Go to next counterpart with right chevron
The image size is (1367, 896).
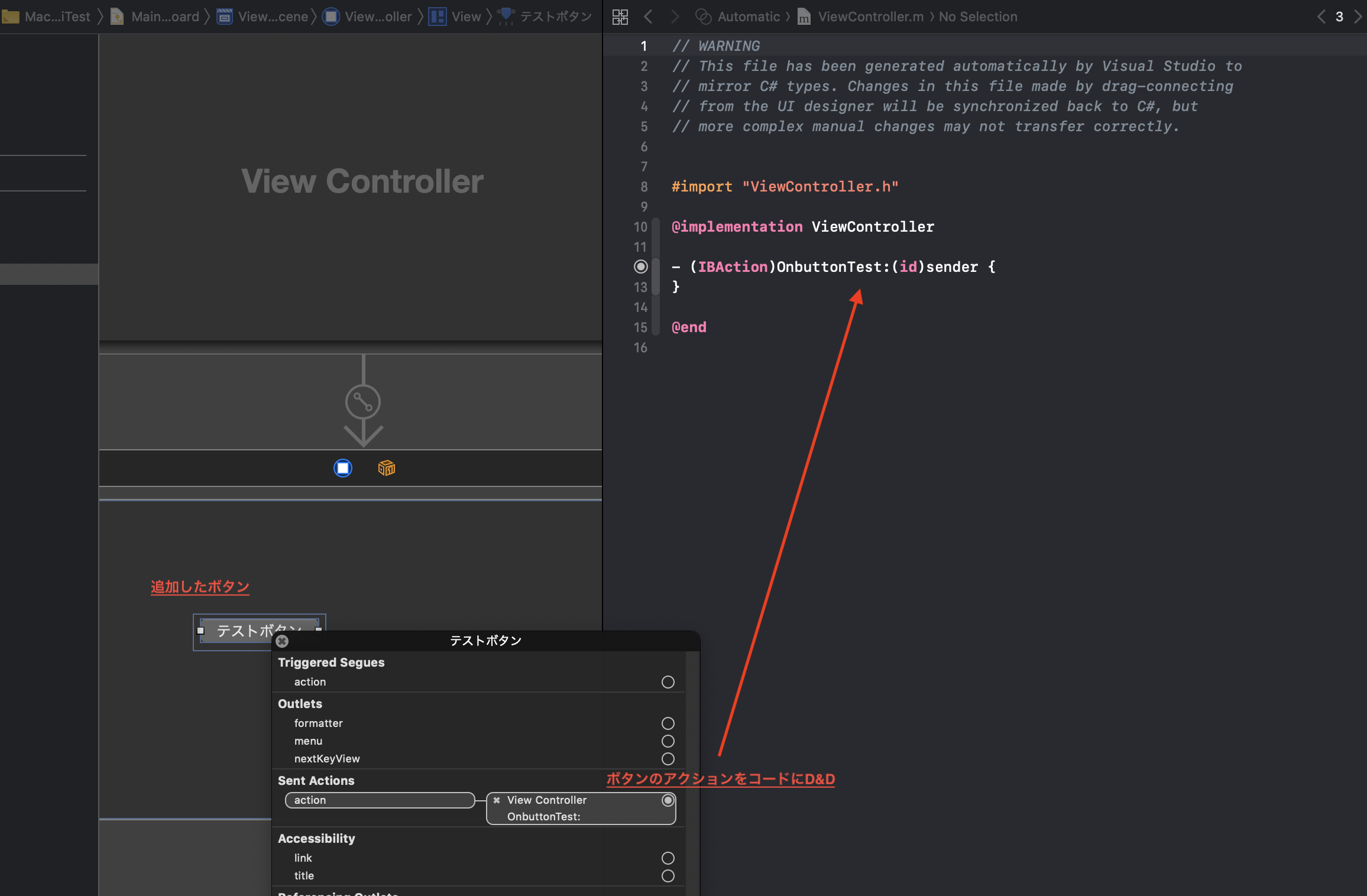pyautogui.click(x=1358, y=17)
